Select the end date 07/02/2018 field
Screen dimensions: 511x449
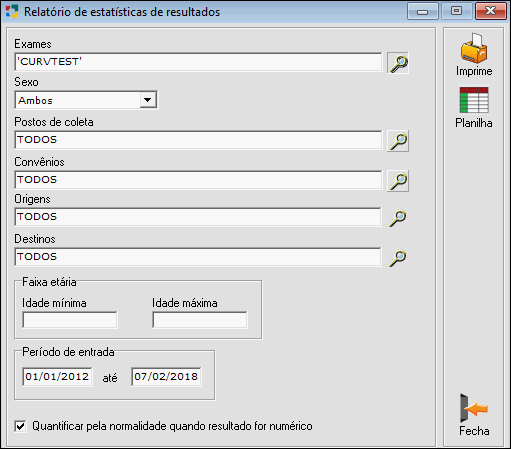click(x=166, y=377)
